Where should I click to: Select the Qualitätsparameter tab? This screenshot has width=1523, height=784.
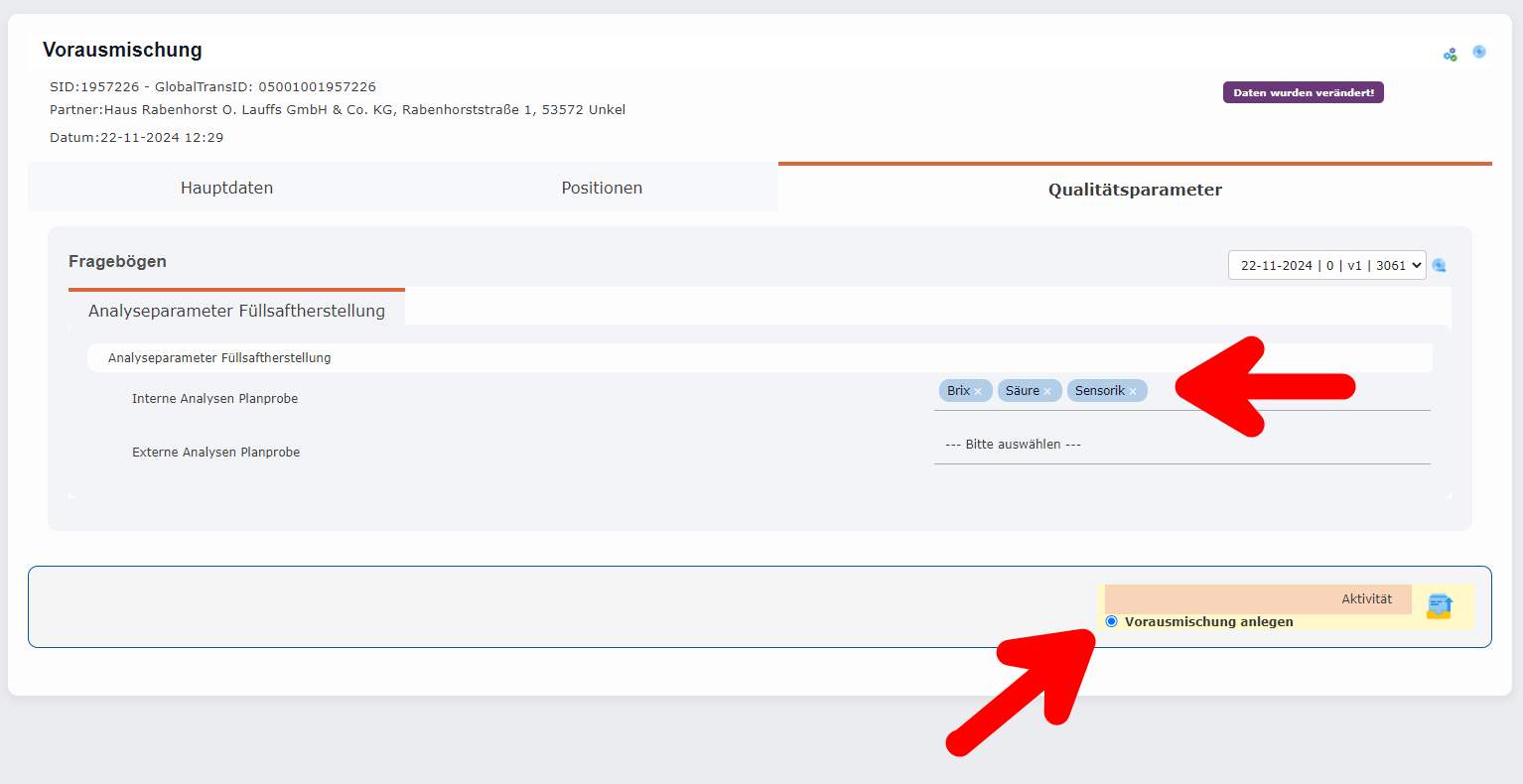click(1135, 189)
